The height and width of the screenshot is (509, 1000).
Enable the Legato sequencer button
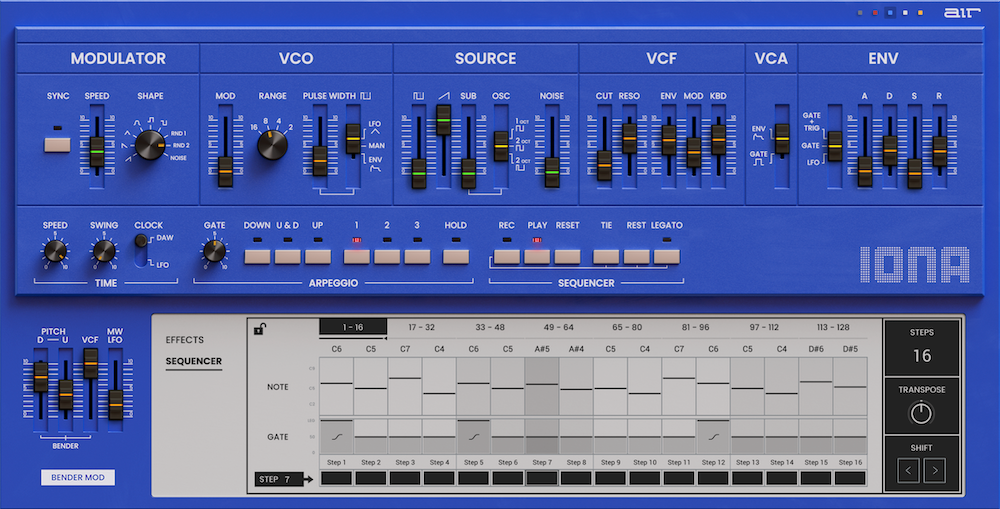[666, 256]
